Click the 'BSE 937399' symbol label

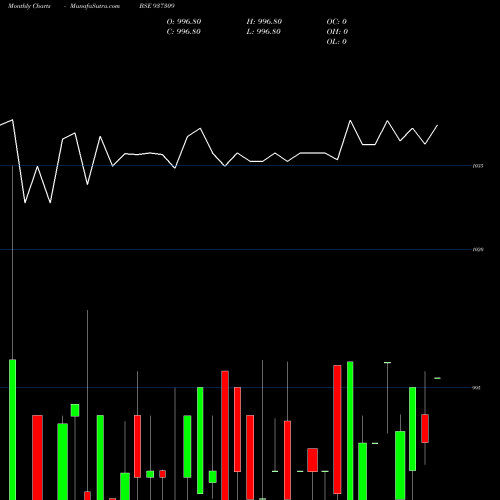coord(157,6)
